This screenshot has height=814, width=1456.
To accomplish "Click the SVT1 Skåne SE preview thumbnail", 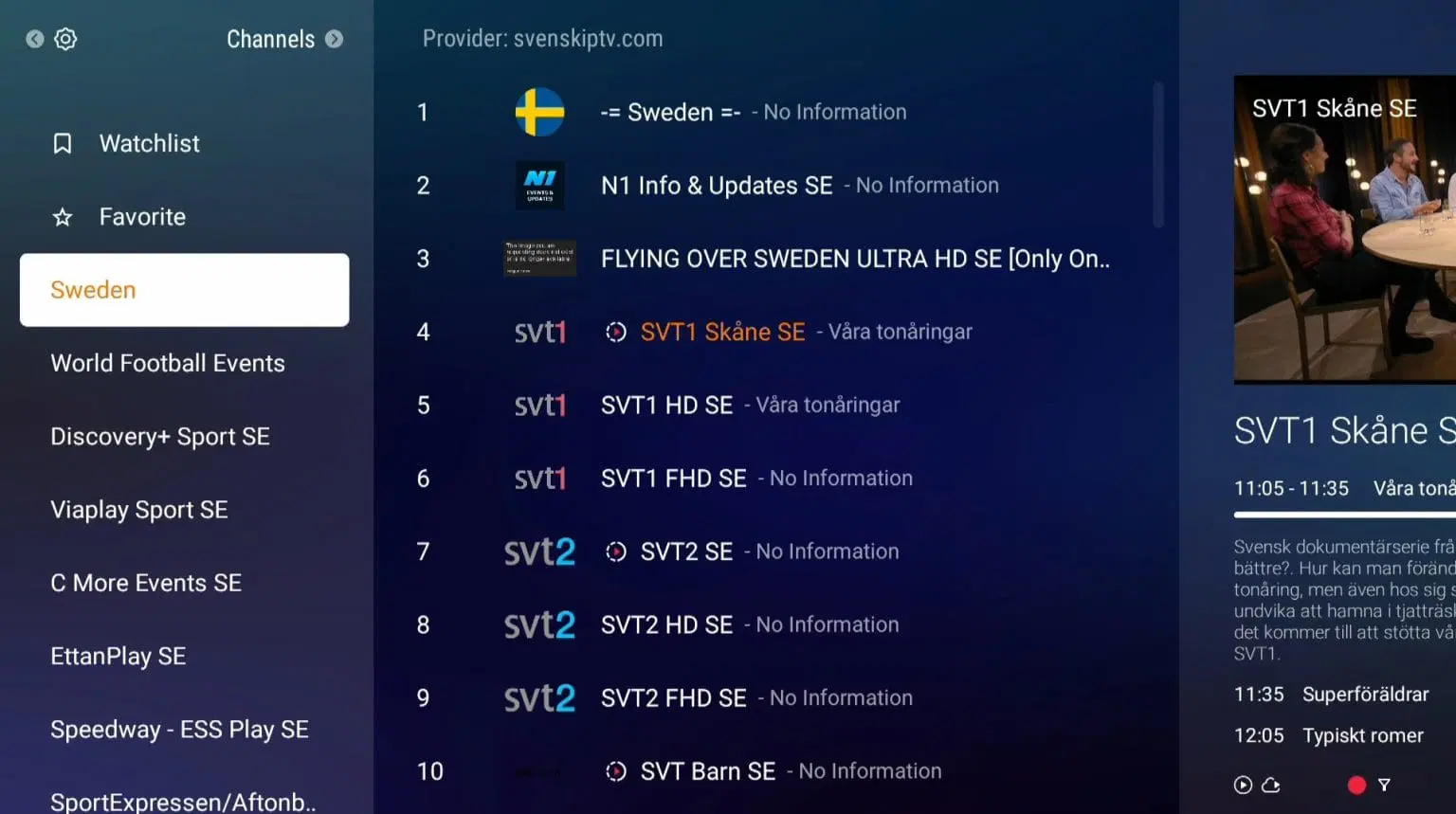I will point(1345,229).
